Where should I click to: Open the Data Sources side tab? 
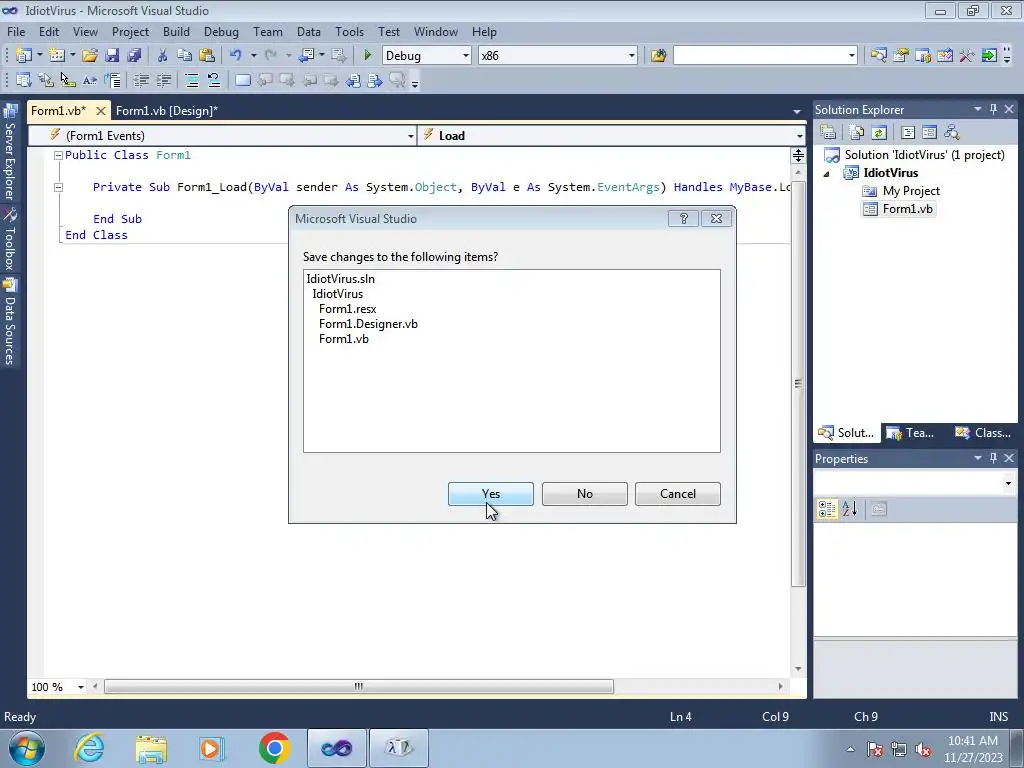pyautogui.click(x=10, y=322)
